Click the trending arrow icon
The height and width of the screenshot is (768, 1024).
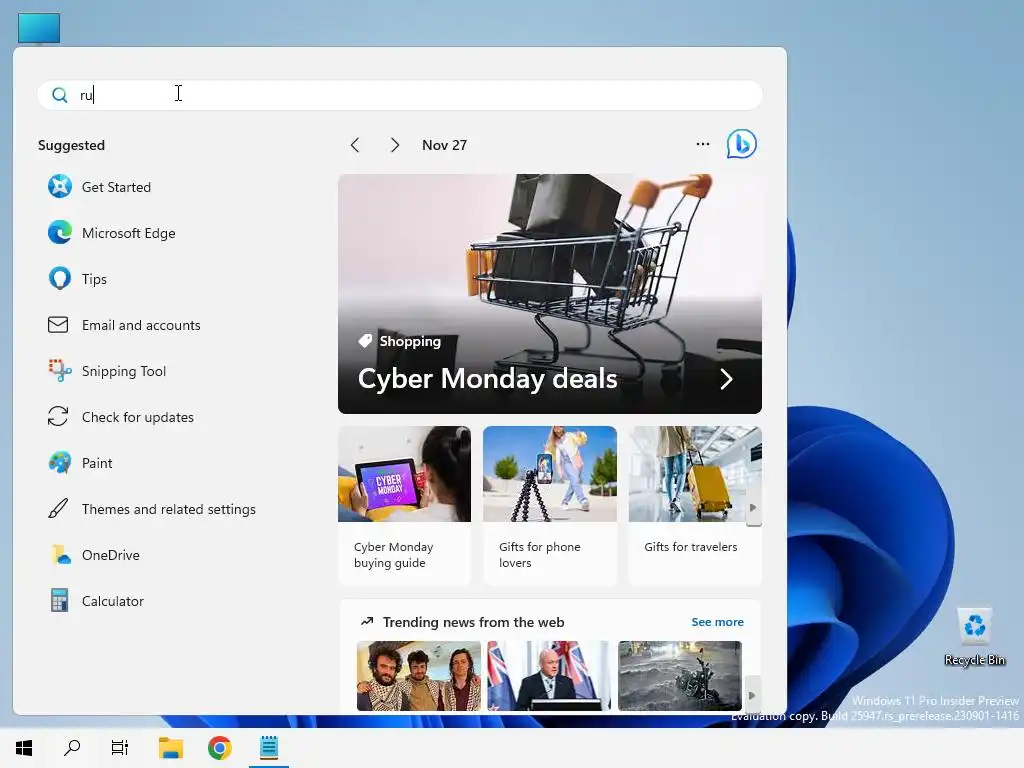367,622
